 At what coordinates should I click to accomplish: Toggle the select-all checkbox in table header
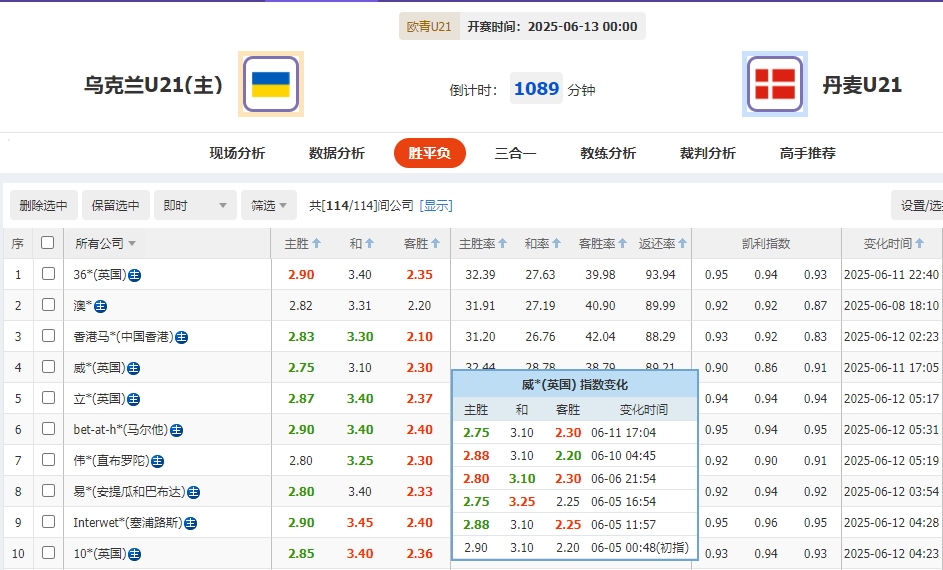tap(47, 243)
